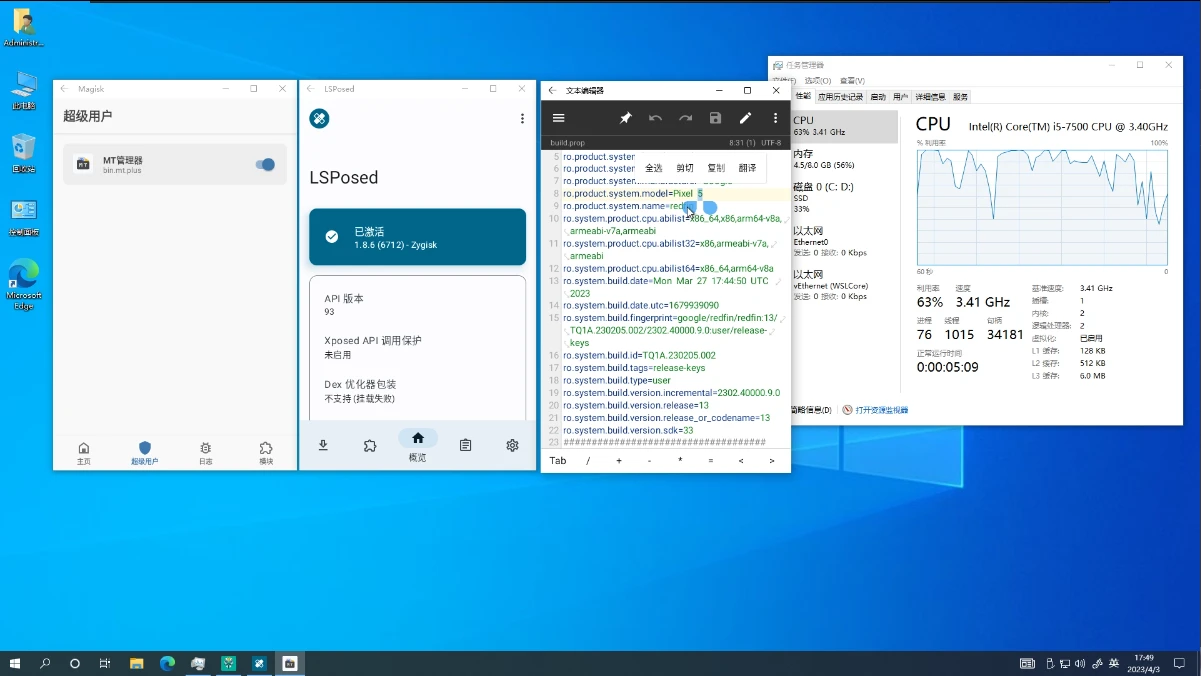Click the LSPosed round logo icon
Viewport: 1201px width, 676px height.
click(319, 119)
